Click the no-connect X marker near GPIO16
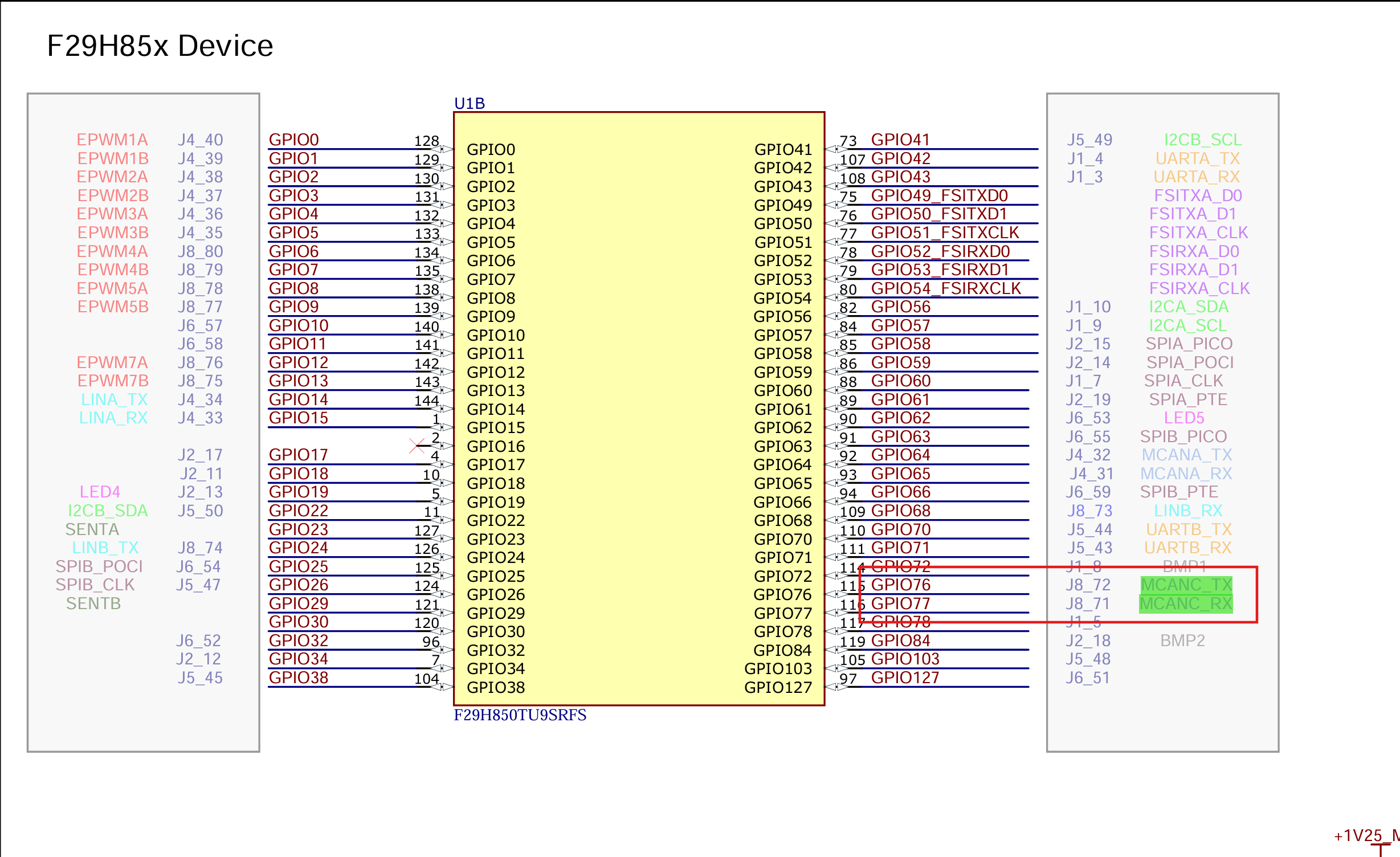This screenshot has height=857, width=1400. 417,446
